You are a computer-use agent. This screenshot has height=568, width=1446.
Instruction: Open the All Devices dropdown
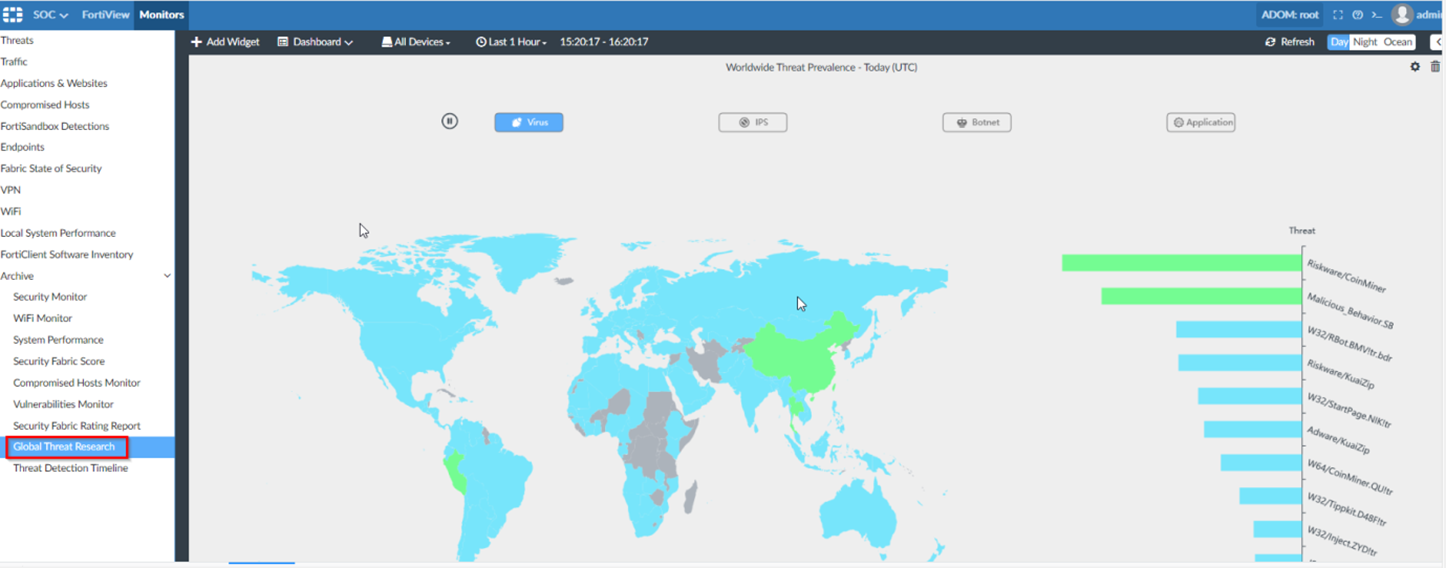pyautogui.click(x=416, y=42)
